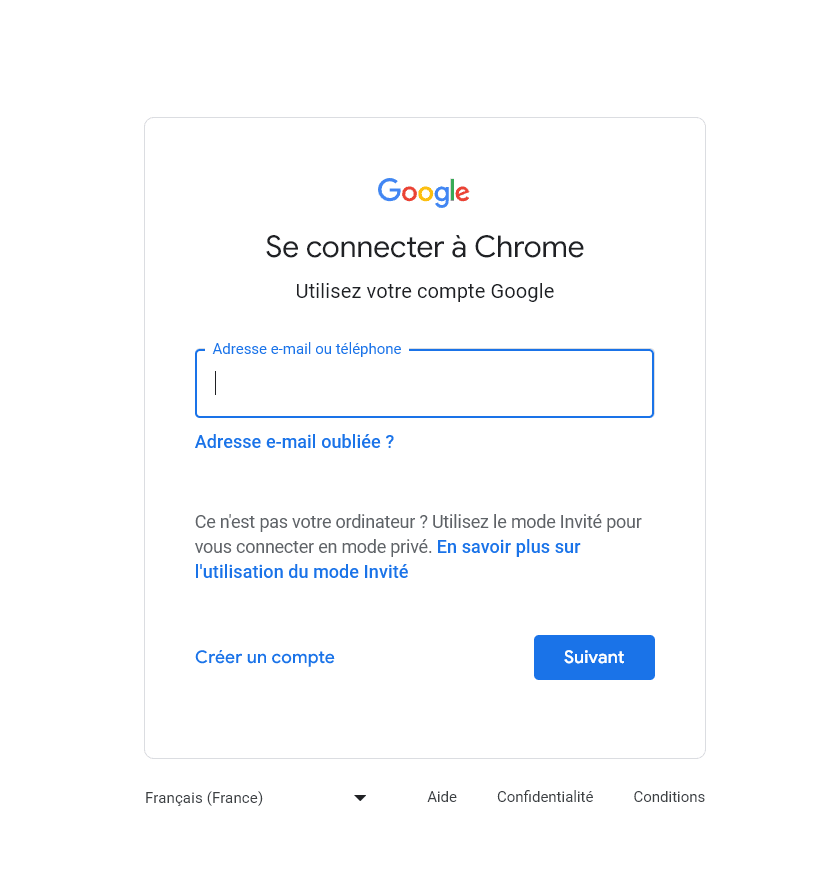Click the blue capital G of the logo

coord(389,189)
